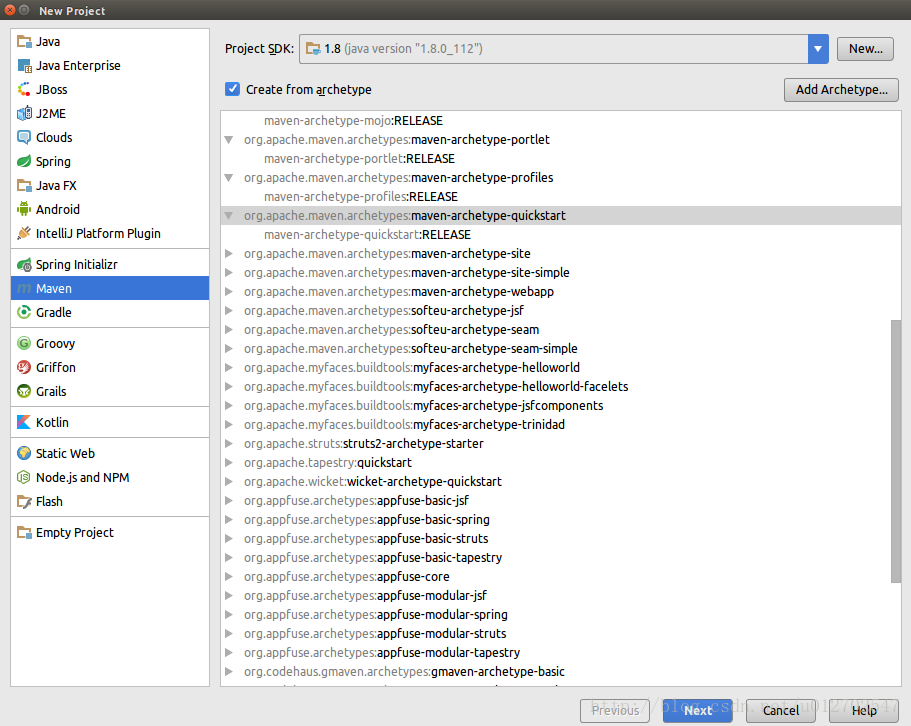
Task: Click the Android robot icon
Action: [24, 209]
